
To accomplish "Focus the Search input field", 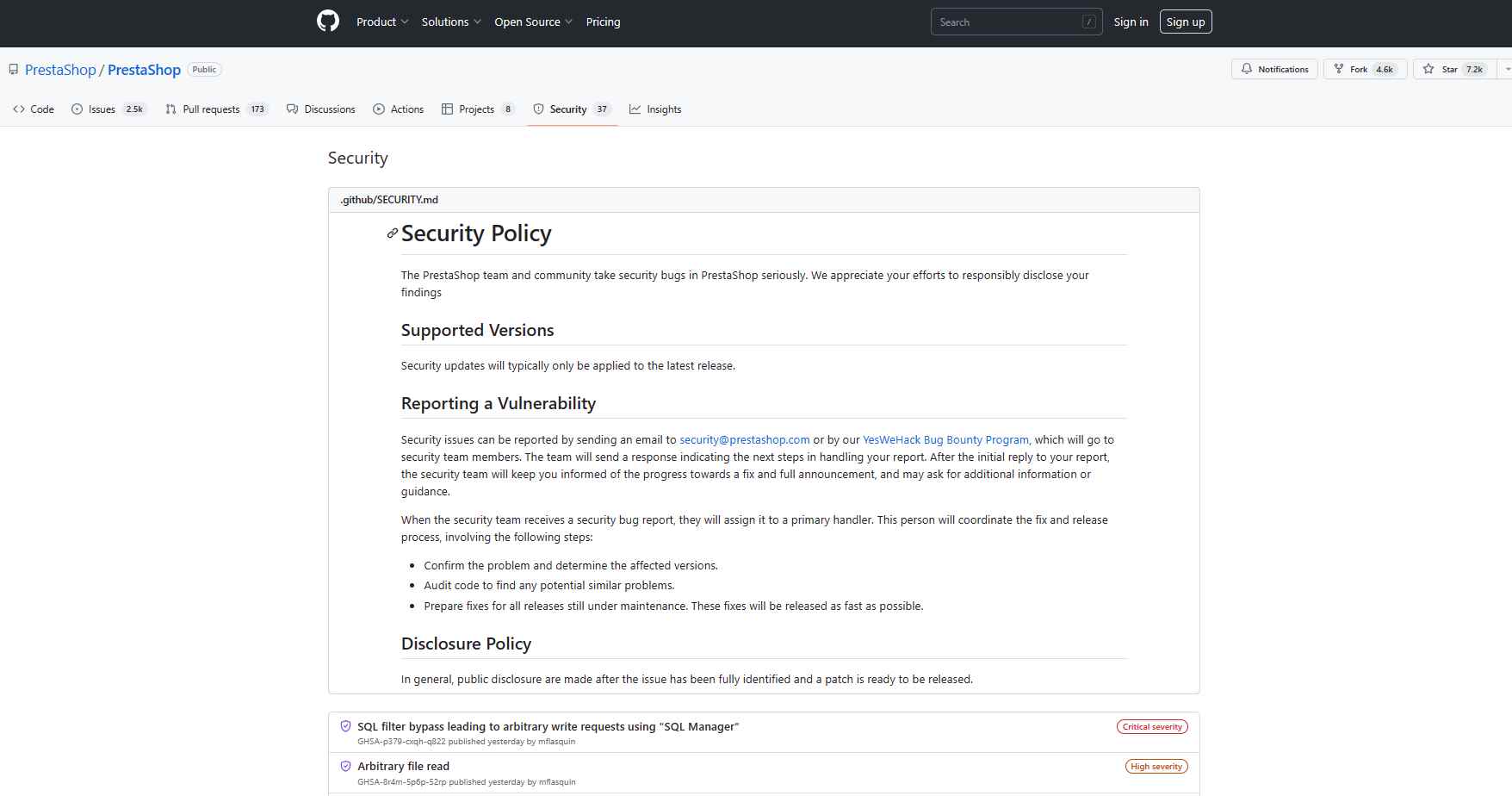I will coord(1016,22).
